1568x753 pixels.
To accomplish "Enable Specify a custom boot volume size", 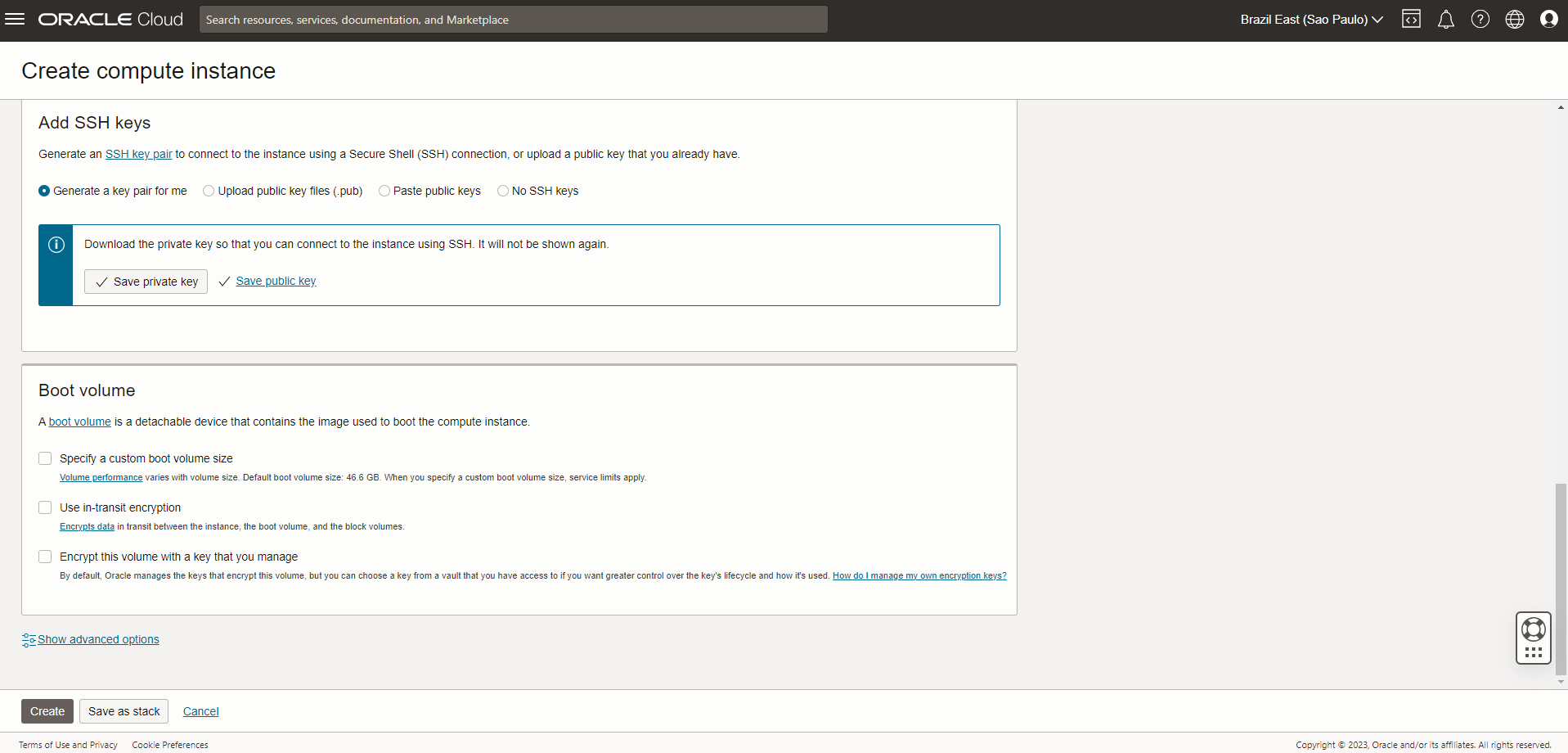I will (x=45, y=458).
